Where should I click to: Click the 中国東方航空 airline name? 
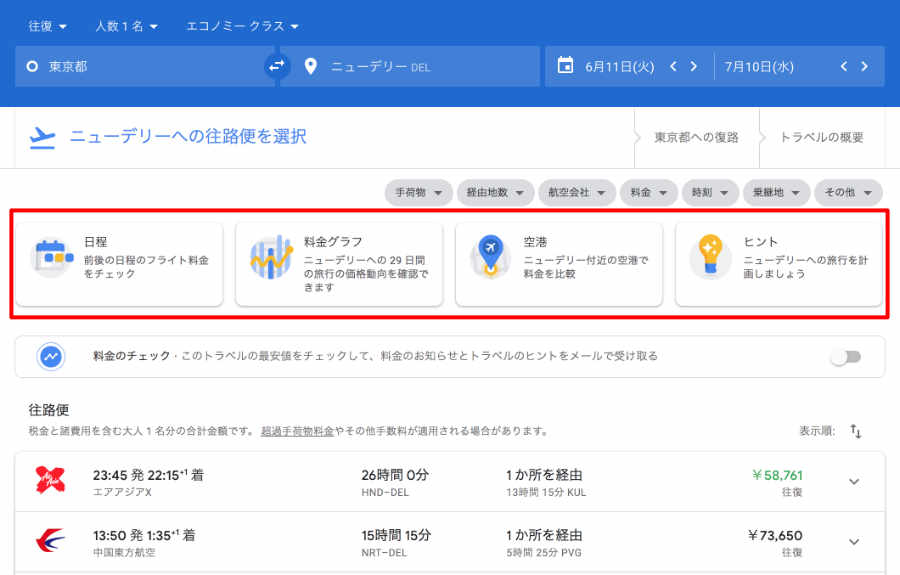pyautogui.click(x=124, y=553)
